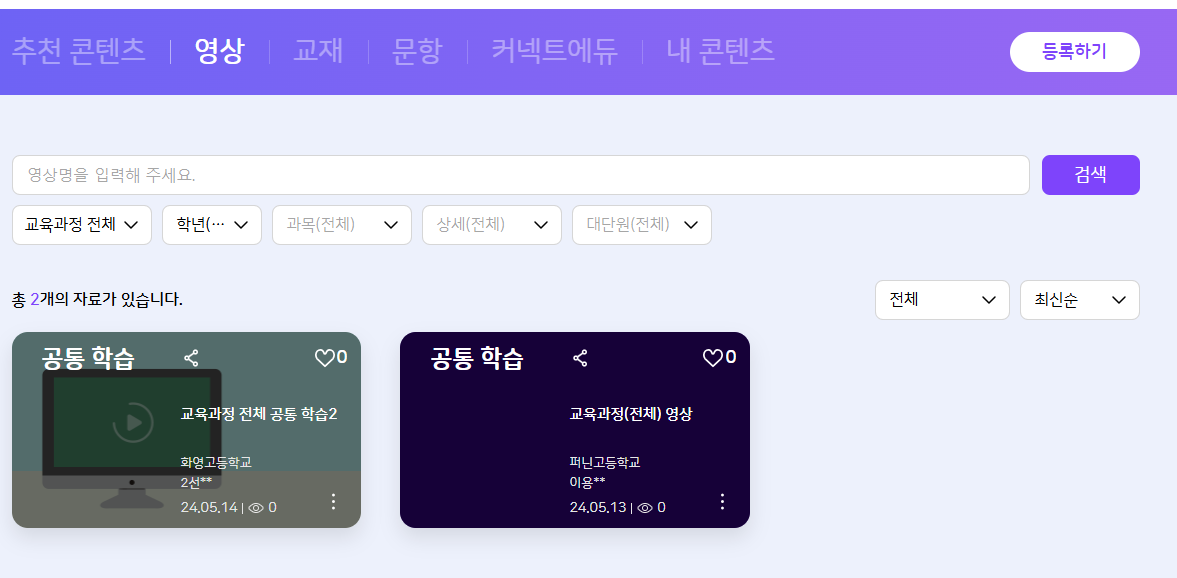Open the 과목(전체) subject dropdown
Screen dimensions: 1177x578
click(x=342, y=225)
